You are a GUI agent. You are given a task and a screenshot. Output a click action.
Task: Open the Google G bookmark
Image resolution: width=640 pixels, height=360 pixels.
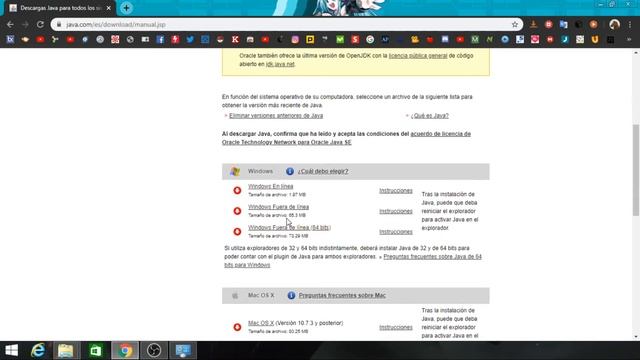point(370,40)
